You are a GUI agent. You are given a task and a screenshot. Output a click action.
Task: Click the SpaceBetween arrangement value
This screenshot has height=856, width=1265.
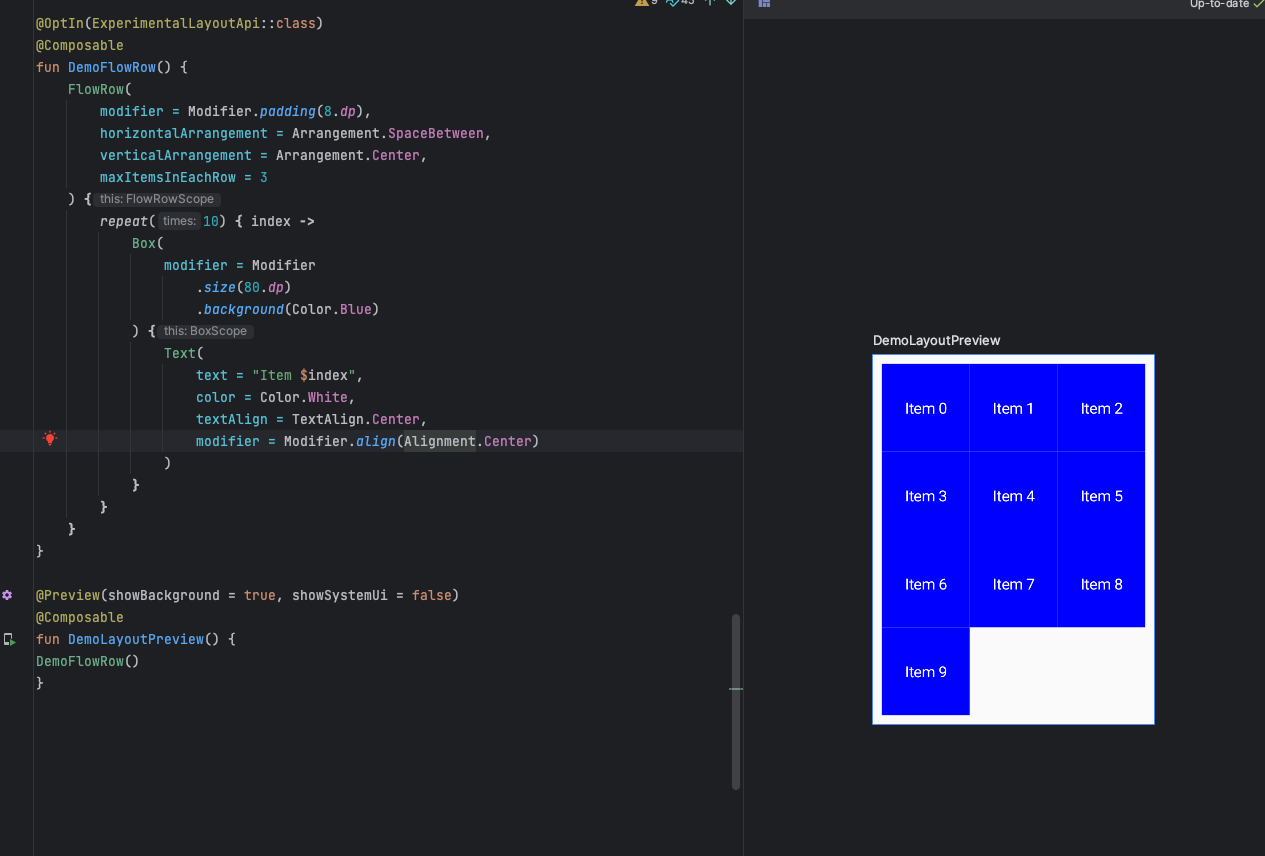(x=435, y=133)
